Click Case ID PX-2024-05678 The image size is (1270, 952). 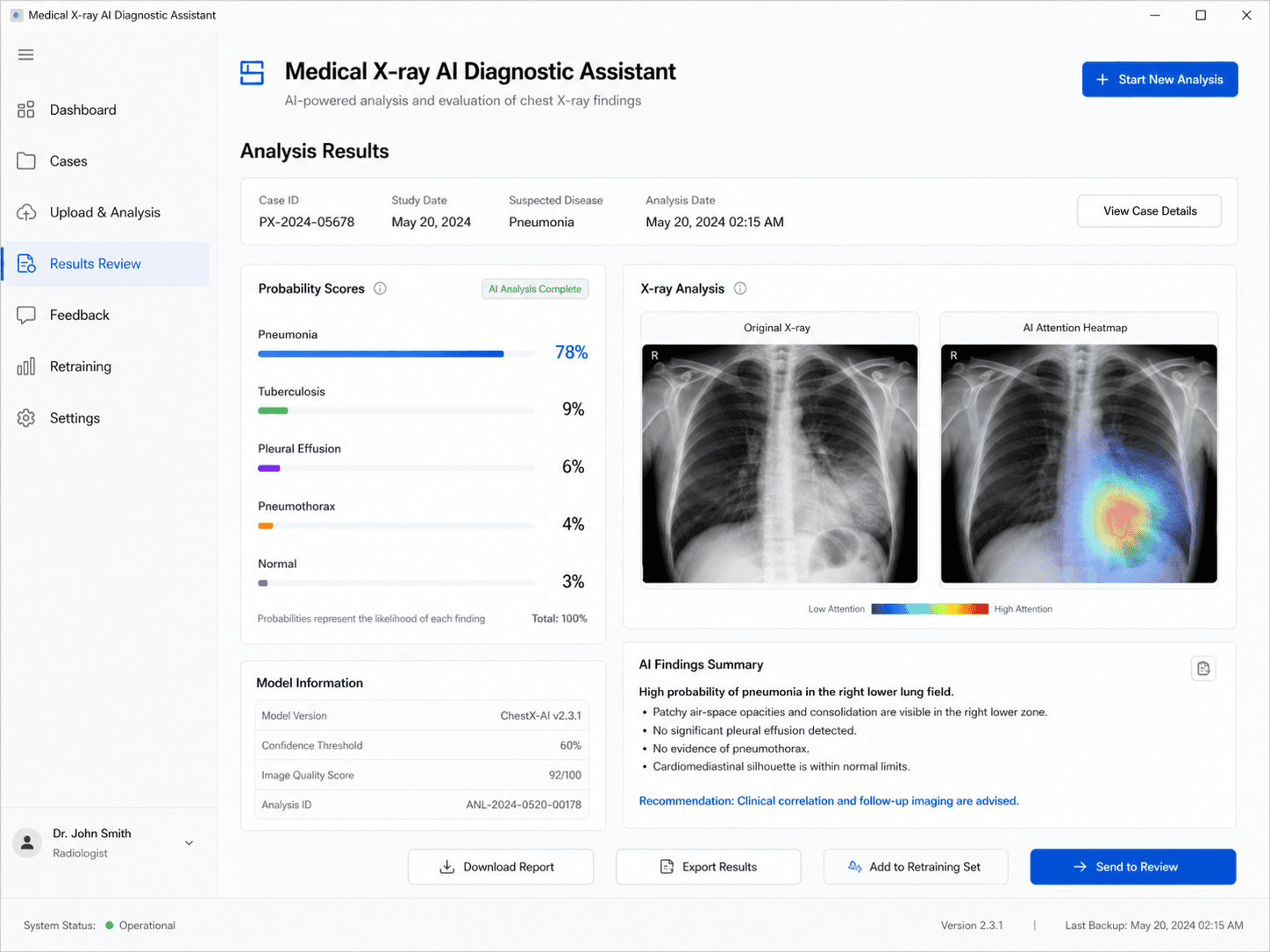[x=307, y=223]
